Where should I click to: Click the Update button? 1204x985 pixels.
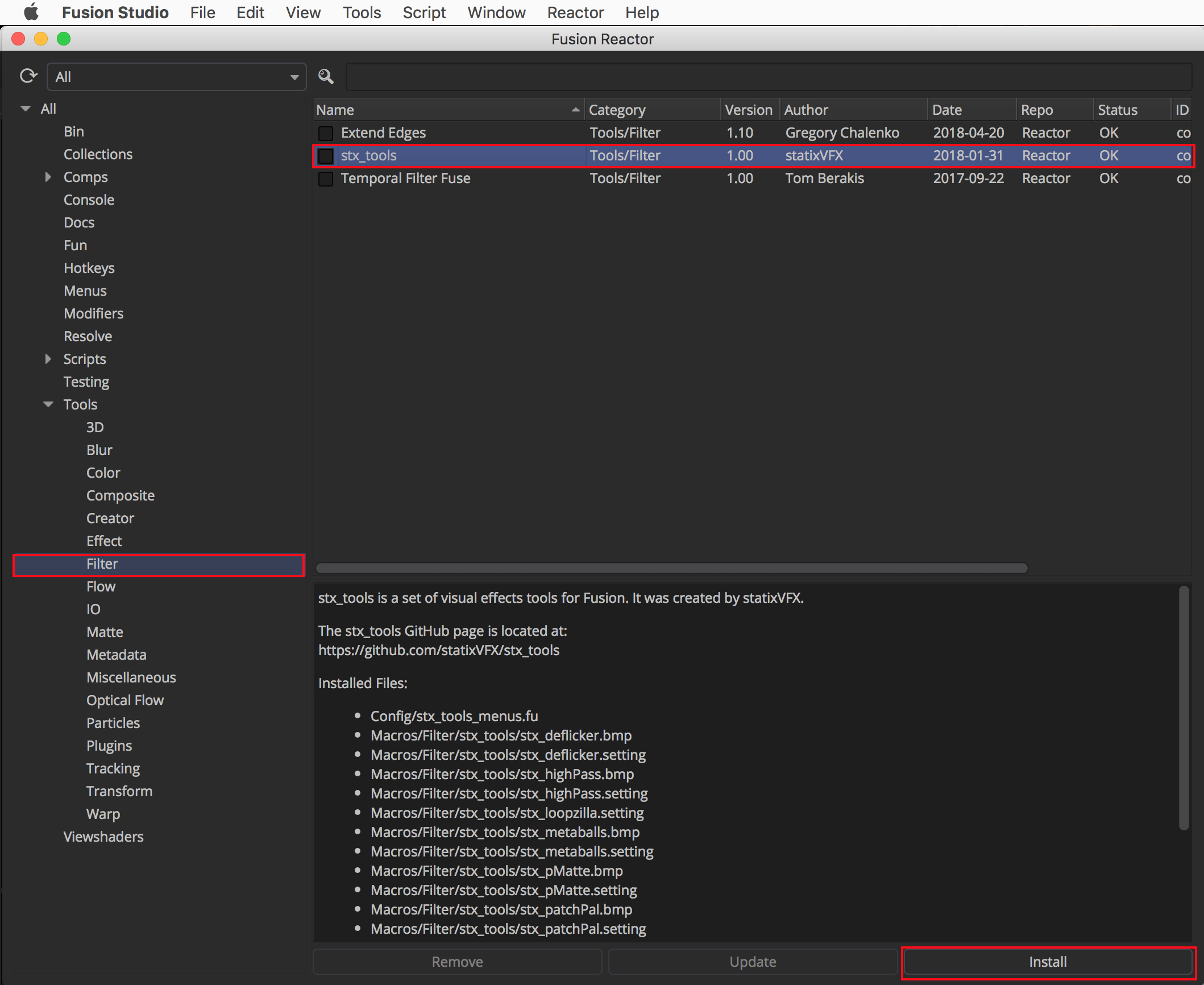coord(753,962)
